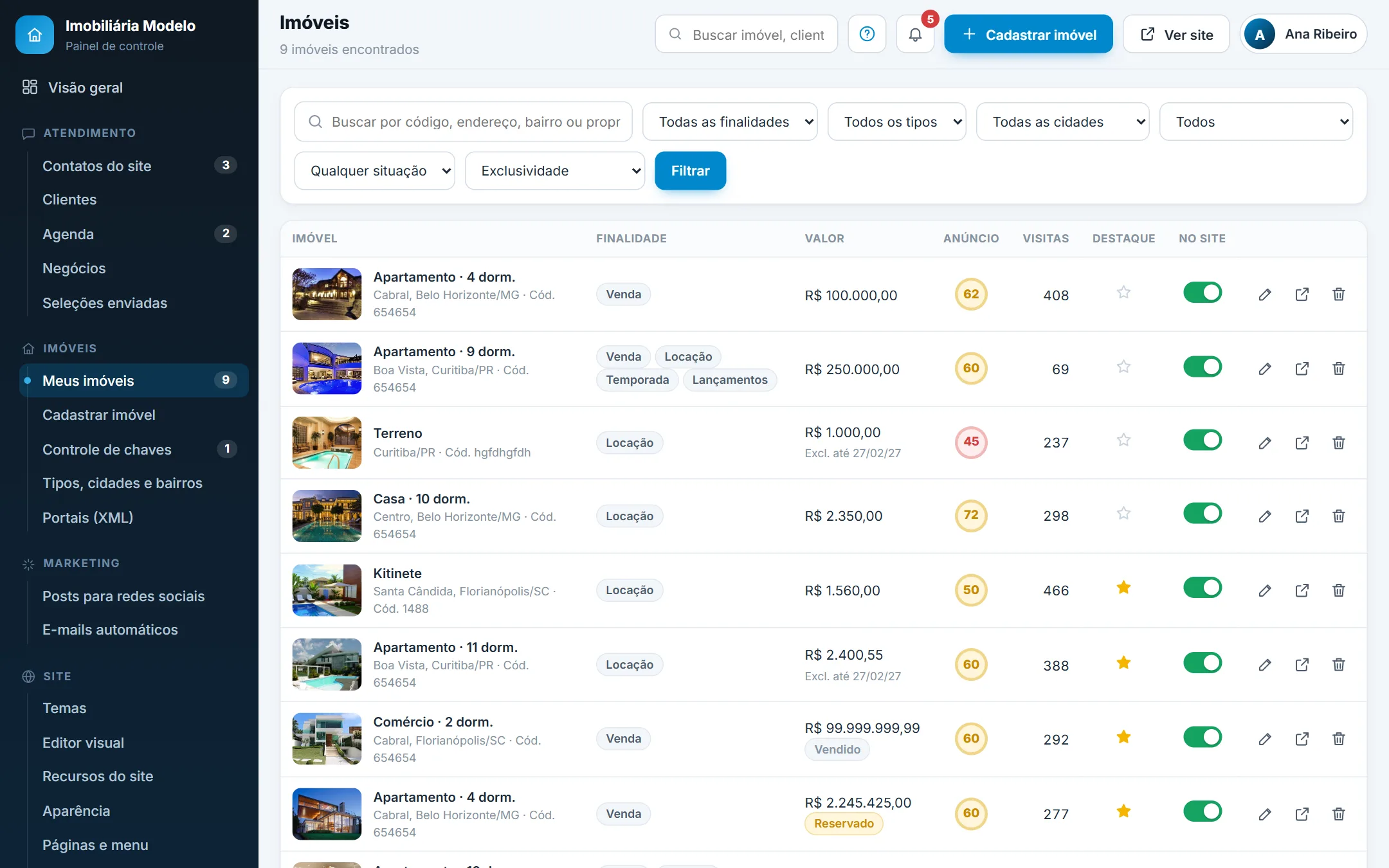Screen dimensions: 1389x868
Task: Open the notifications bell
Action: [915, 34]
